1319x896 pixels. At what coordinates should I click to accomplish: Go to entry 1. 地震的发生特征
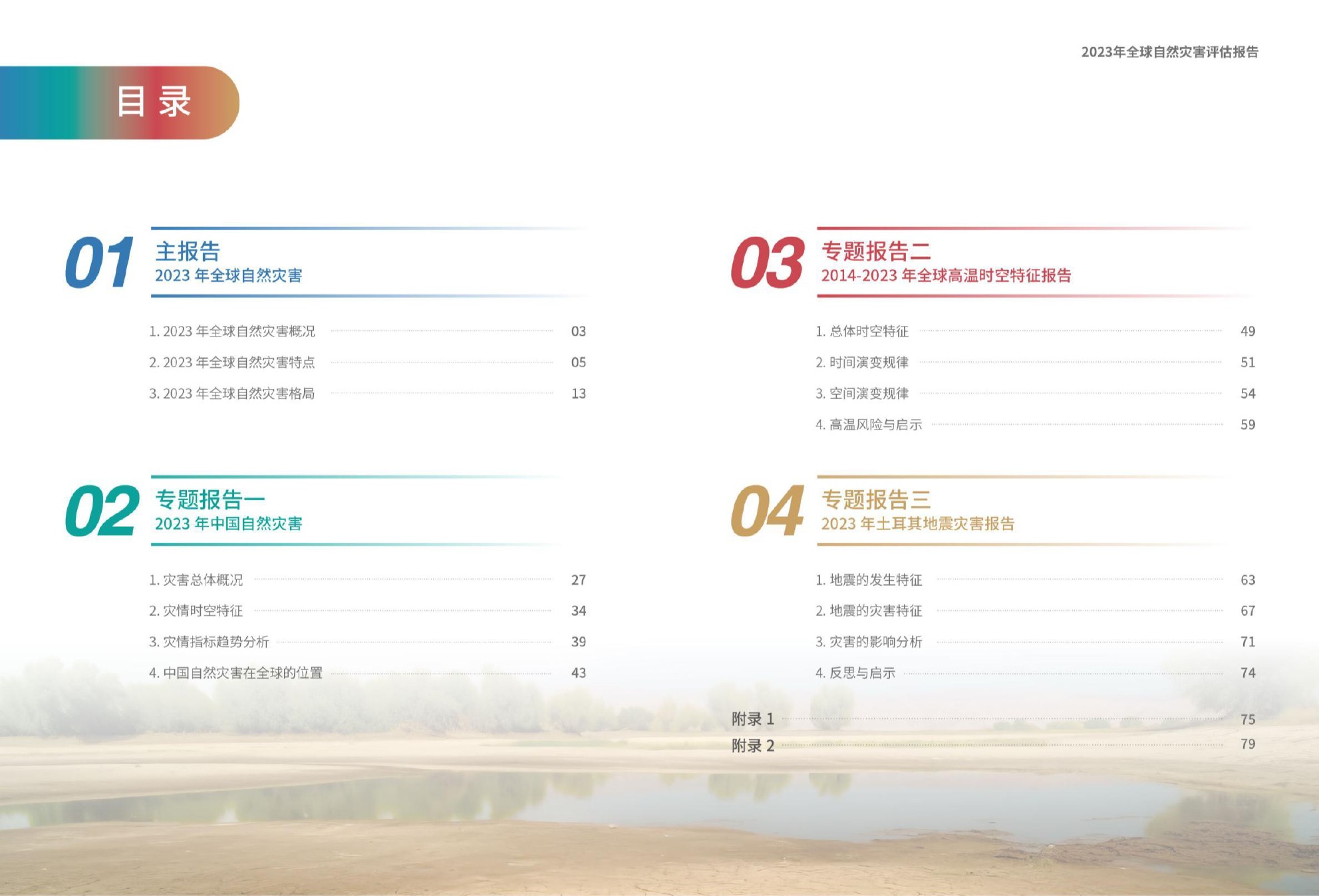869,580
